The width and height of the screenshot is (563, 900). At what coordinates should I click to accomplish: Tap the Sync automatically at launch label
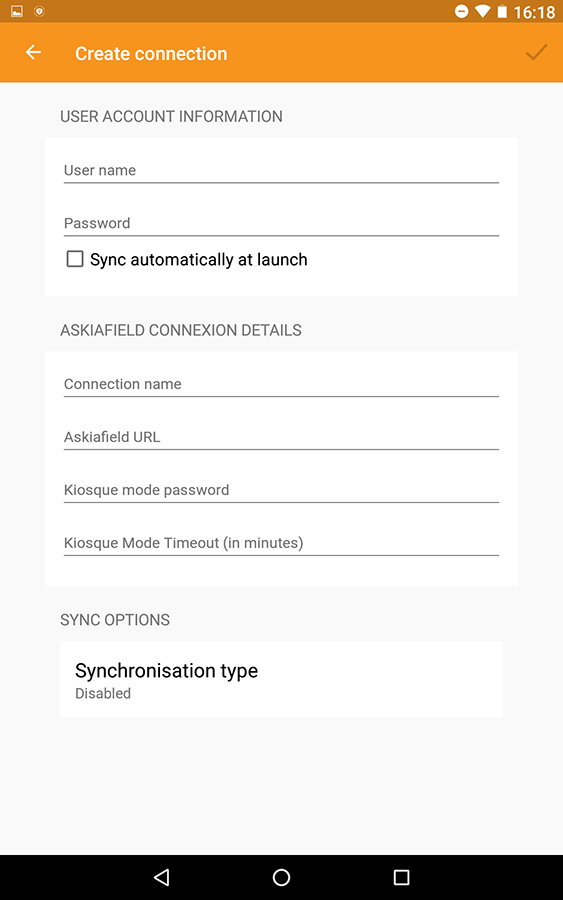(199, 259)
